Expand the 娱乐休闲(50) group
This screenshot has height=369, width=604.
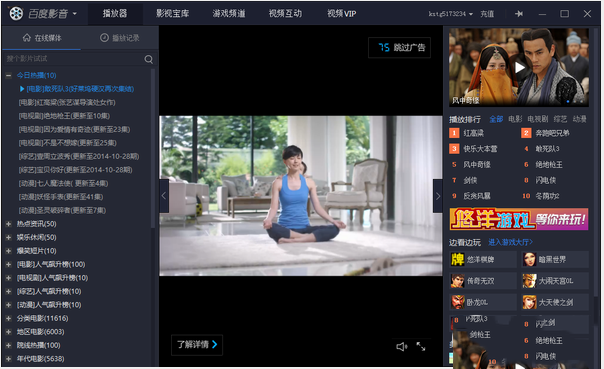(8, 237)
